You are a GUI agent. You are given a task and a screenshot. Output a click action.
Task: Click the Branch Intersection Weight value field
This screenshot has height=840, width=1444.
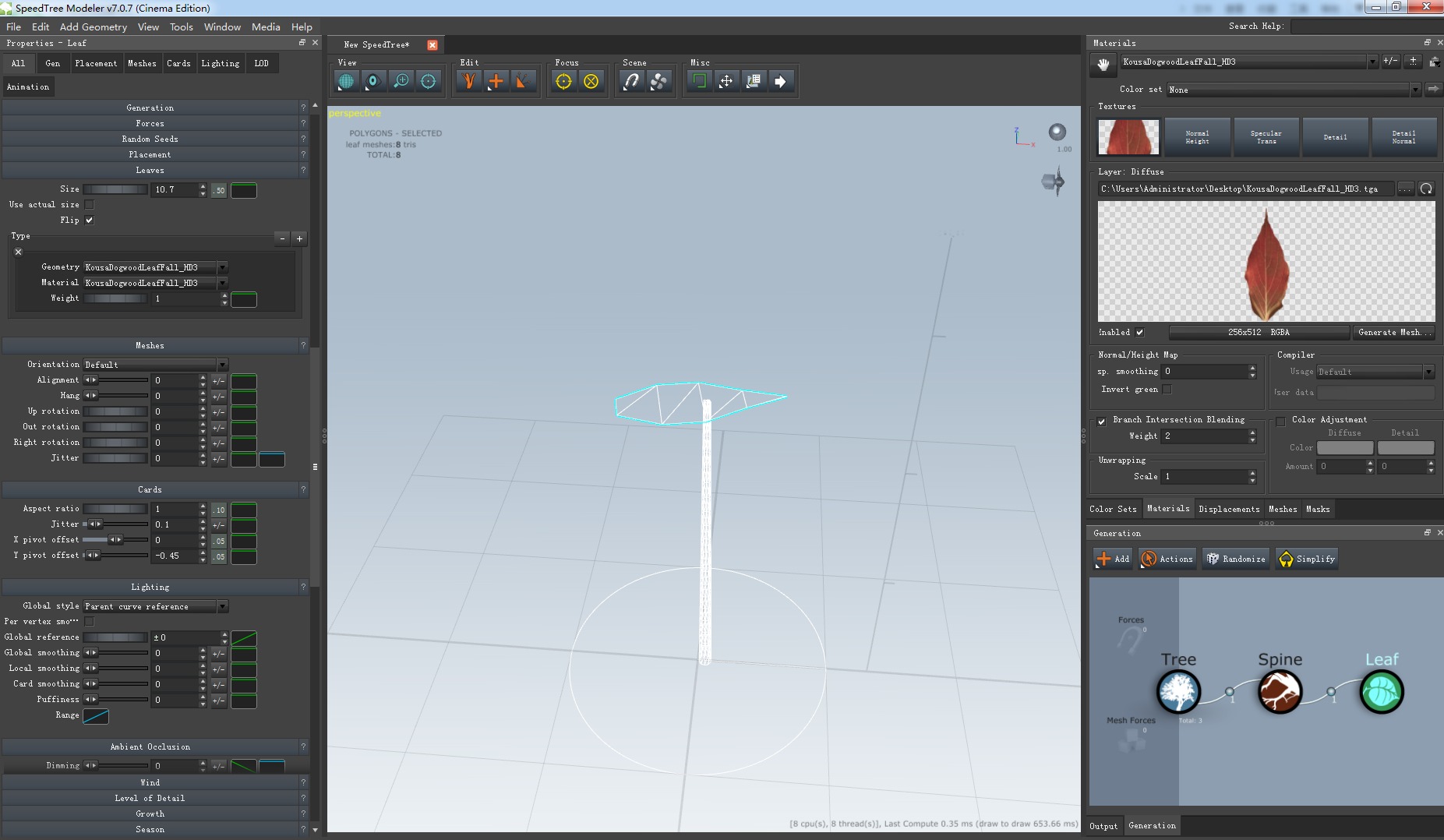point(1204,436)
